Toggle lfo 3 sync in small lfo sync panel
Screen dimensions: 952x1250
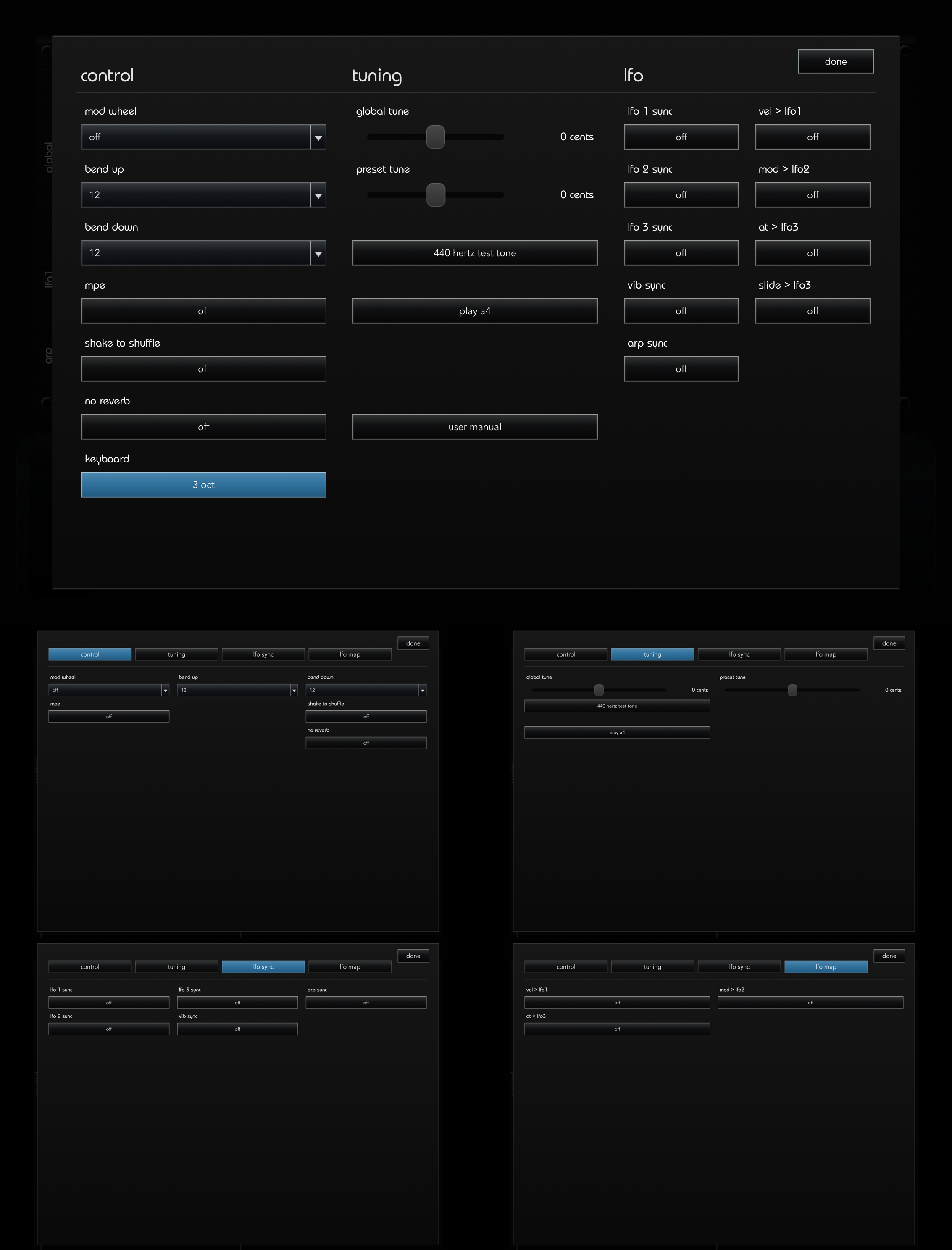pyautogui.click(x=237, y=1003)
